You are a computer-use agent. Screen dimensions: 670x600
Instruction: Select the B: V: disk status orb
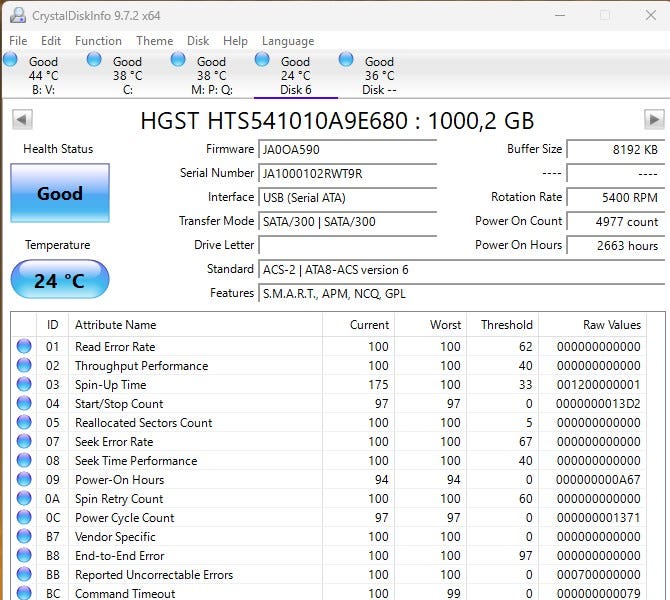click(x=11, y=60)
